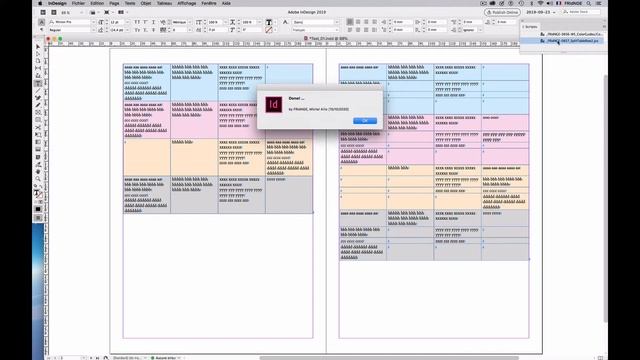Click the text stroke color swatch in Control panel
This screenshot has width=640, height=360.
269,30
